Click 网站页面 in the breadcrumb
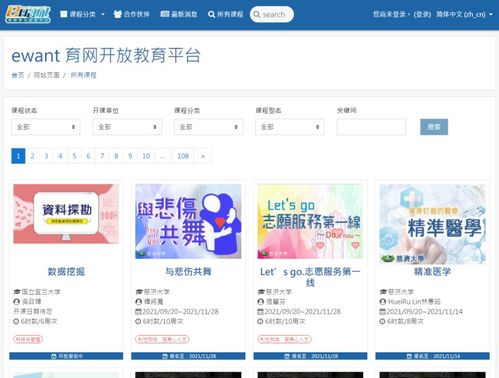Viewport: 499px width, 378px height. pos(46,75)
